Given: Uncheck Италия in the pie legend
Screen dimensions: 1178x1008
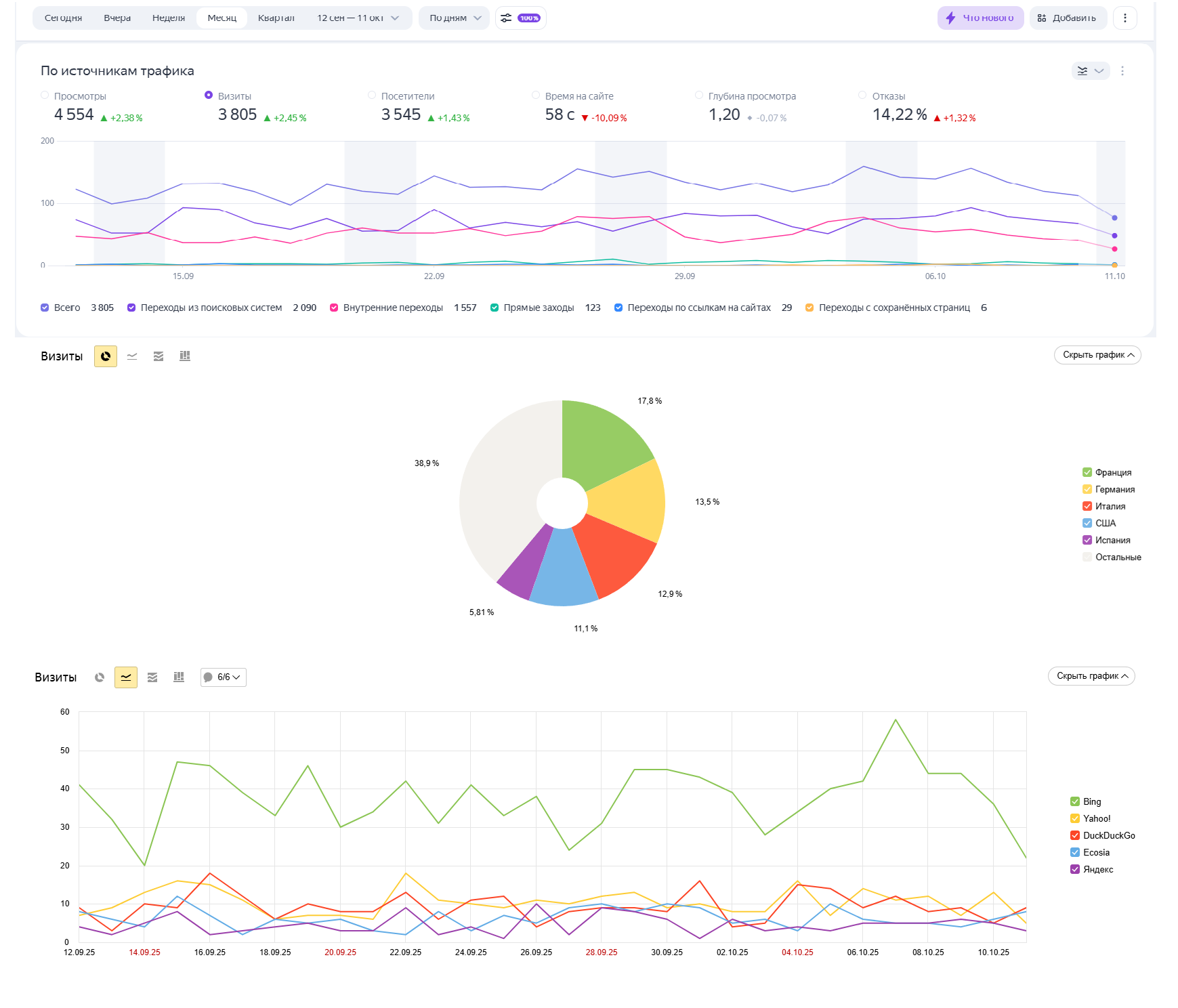Looking at the screenshot, I should coord(1087,506).
